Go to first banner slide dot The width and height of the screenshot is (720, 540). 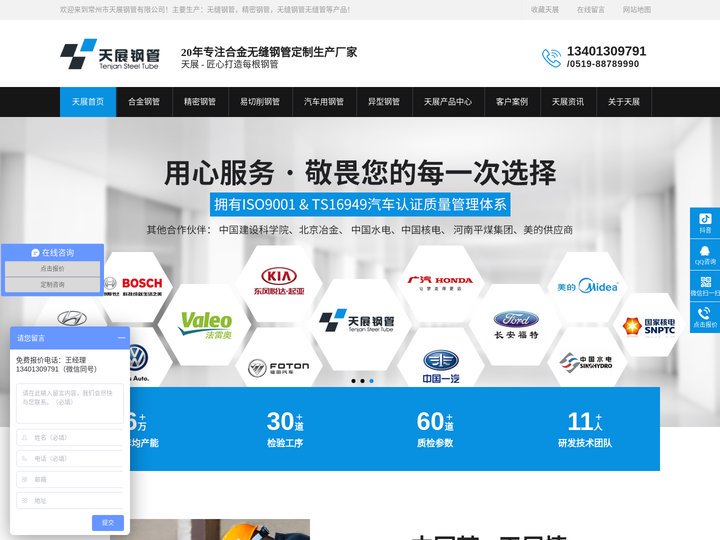coord(353,381)
